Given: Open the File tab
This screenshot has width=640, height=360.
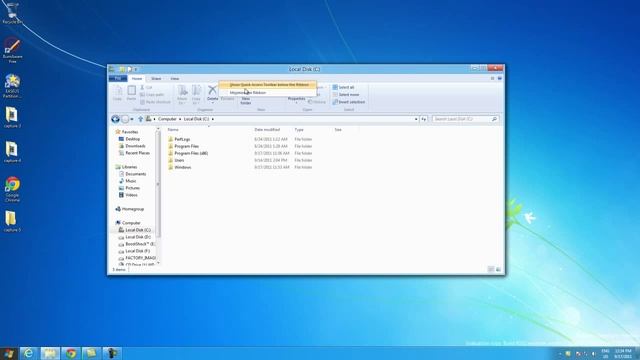Looking at the screenshot, I should (118, 78).
